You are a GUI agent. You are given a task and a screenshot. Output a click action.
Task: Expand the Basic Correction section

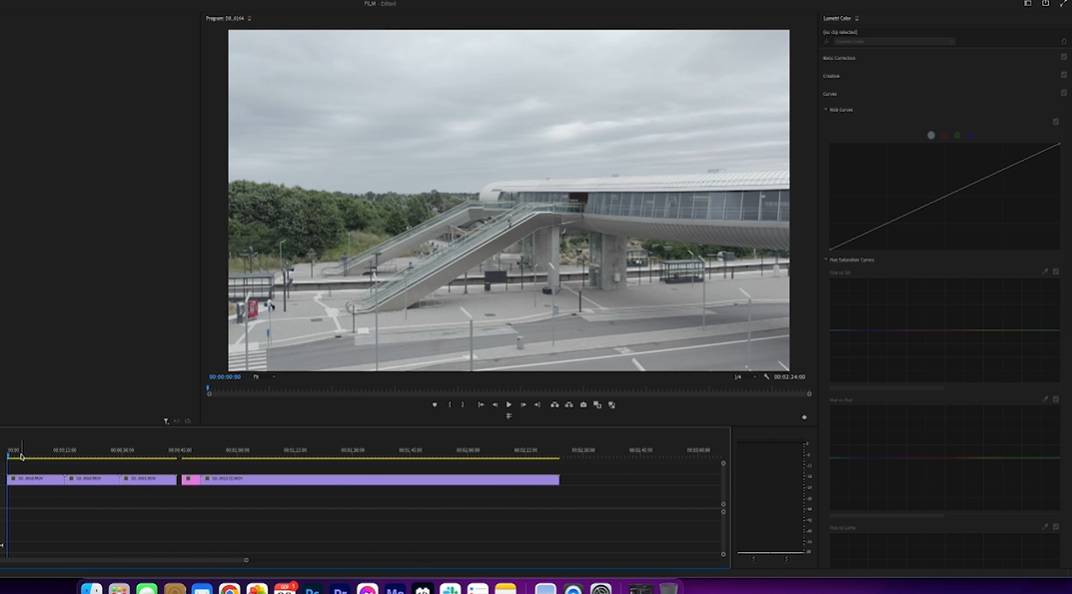point(839,58)
